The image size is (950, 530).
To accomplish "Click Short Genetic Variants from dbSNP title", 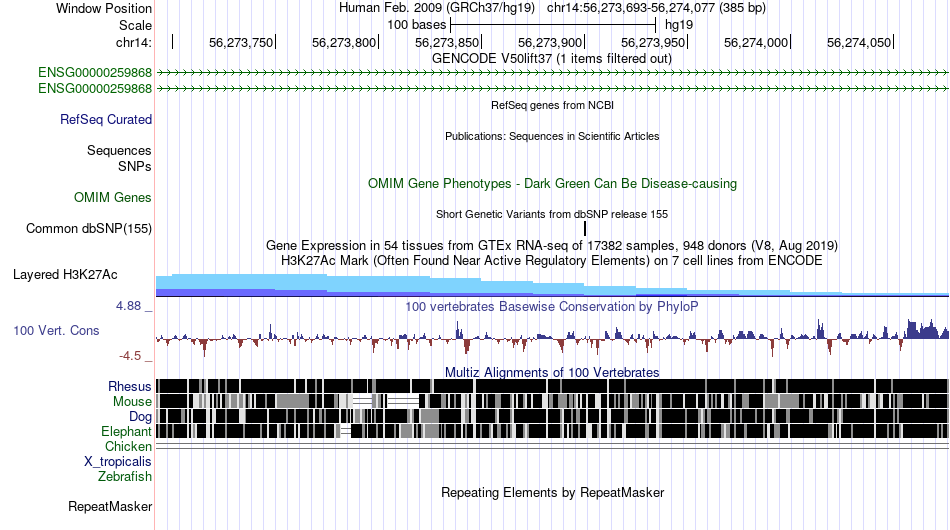I will pyautogui.click(x=552, y=214).
